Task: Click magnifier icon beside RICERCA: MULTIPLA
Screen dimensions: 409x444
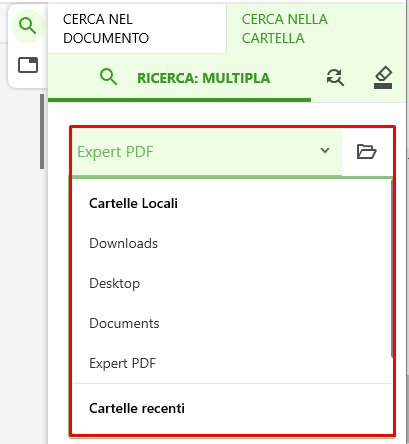Action: coord(108,77)
